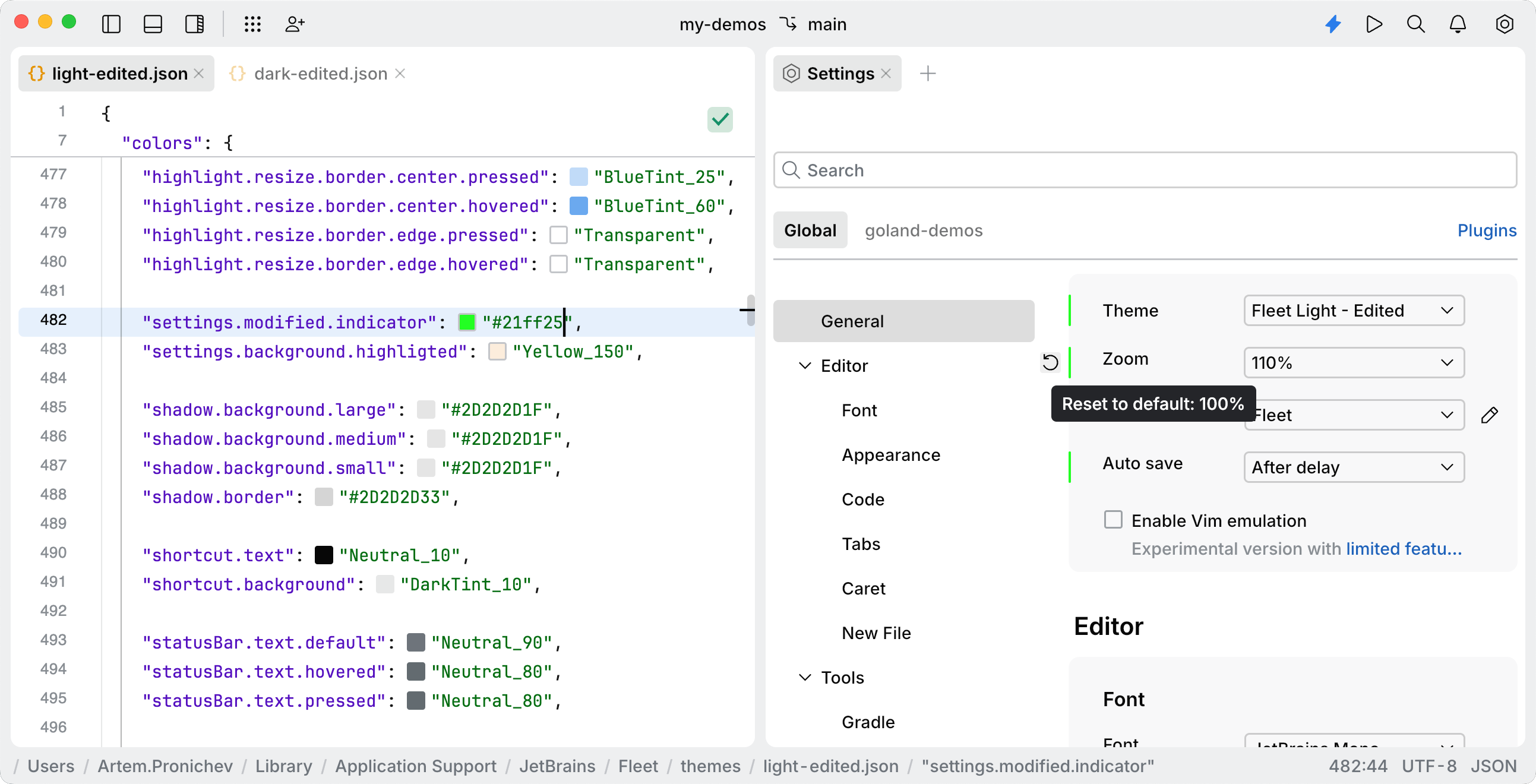Open the grid tools menu icon
Viewport: 1536px width, 784px height.
[x=253, y=24]
